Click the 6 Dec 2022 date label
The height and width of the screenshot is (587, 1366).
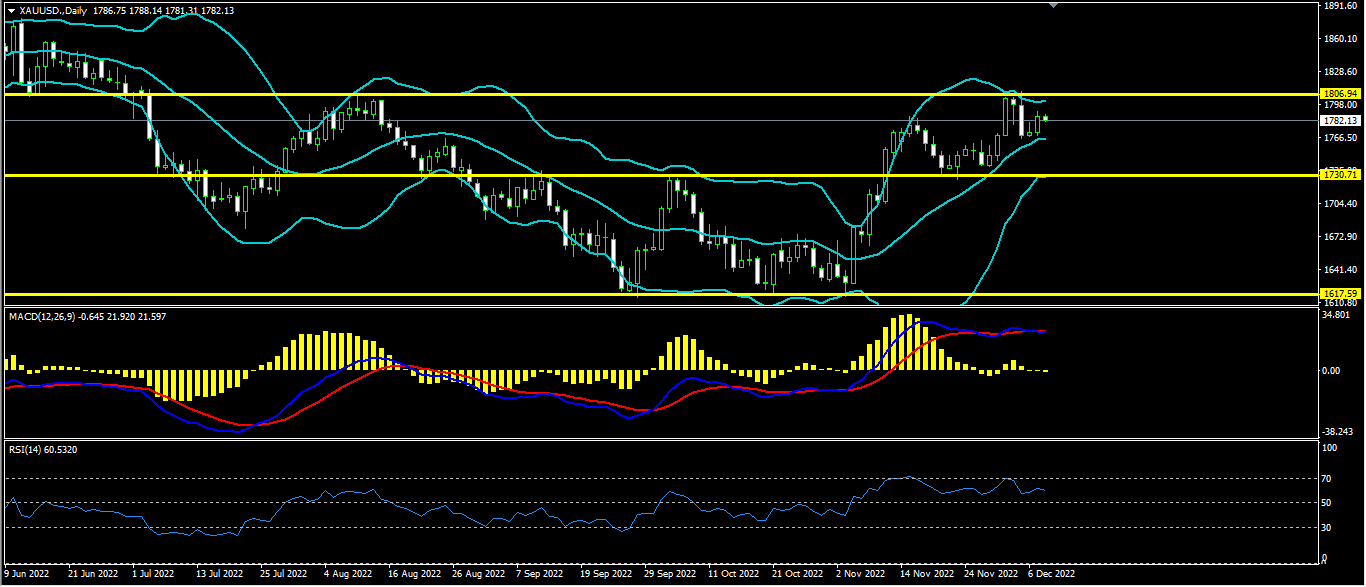point(1051,575)
